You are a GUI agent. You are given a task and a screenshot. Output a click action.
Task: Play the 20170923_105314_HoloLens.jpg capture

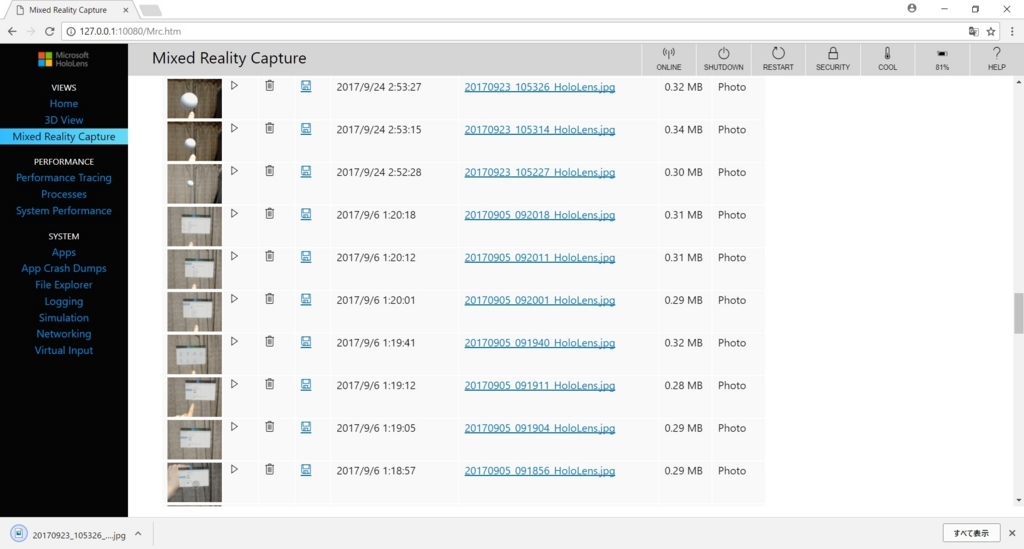click(234, 128)
